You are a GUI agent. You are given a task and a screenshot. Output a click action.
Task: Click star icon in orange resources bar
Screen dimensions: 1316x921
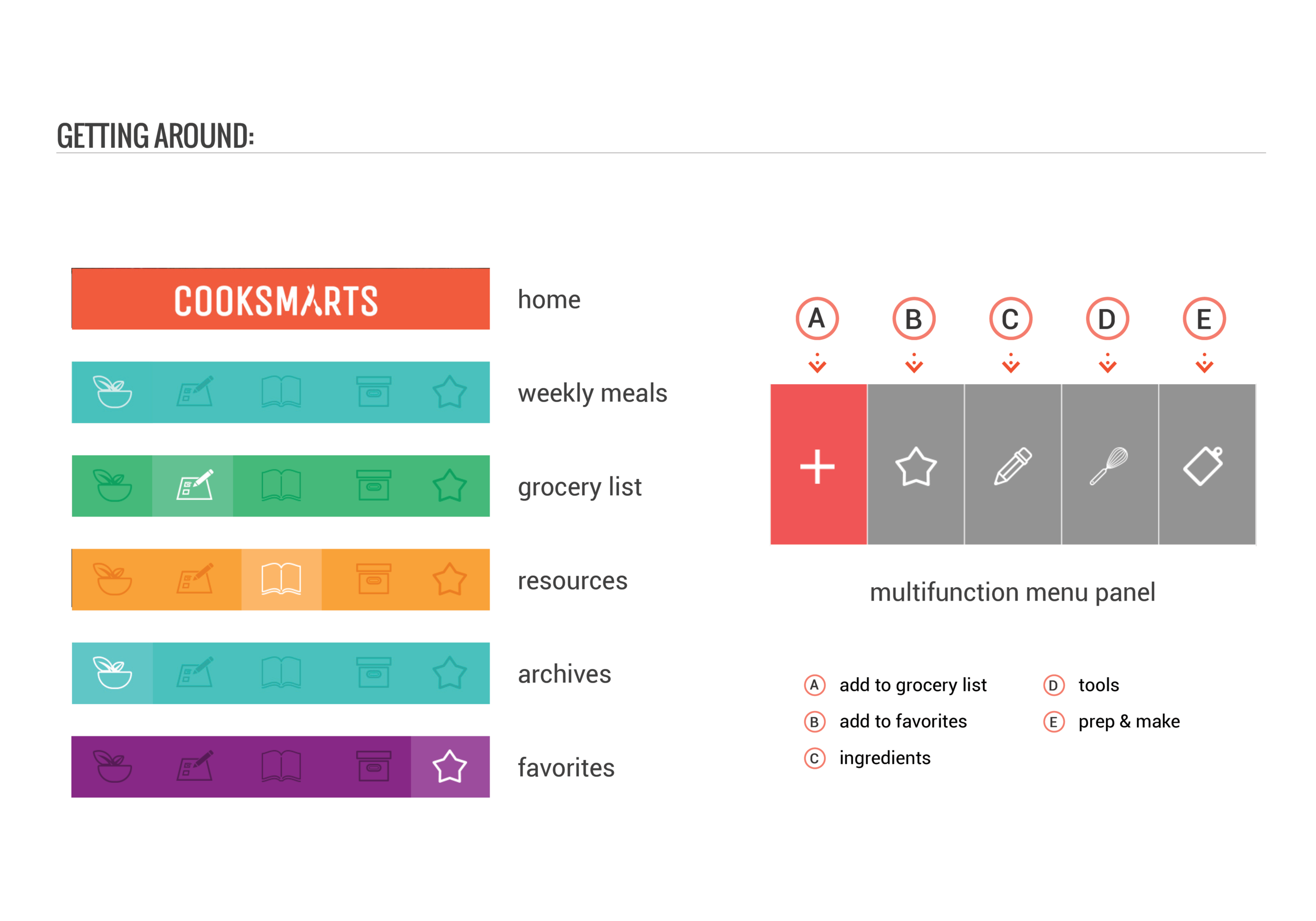450,579
